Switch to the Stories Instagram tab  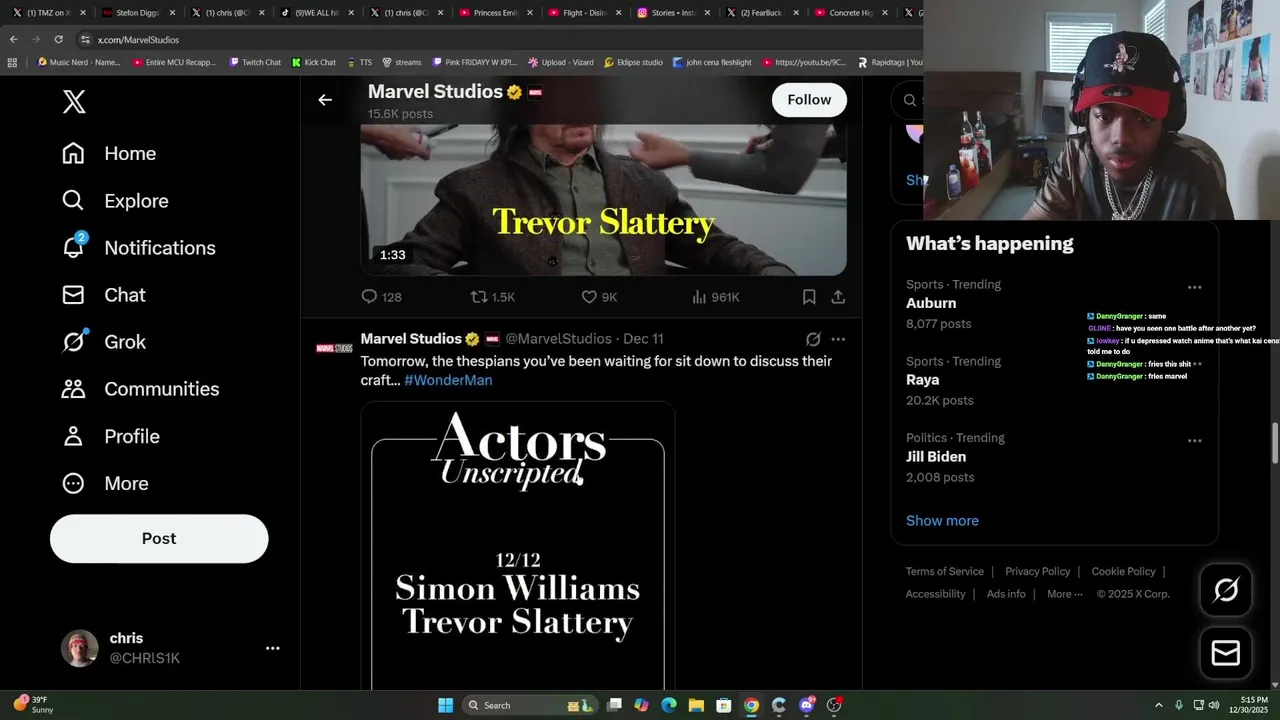672,13
